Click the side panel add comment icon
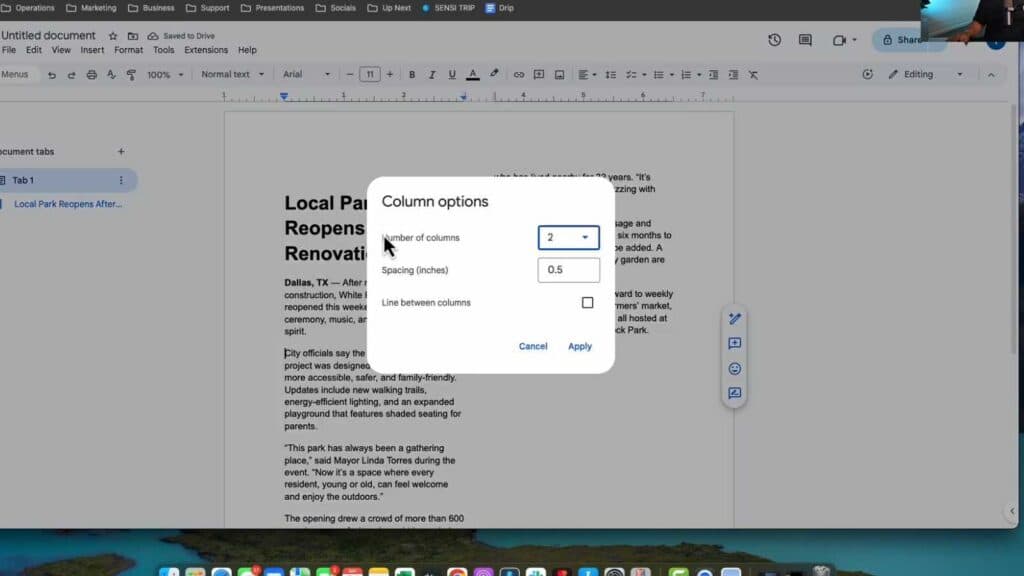Image resolution: width=1024 pixels, height=576 pixels. (735, 344)
